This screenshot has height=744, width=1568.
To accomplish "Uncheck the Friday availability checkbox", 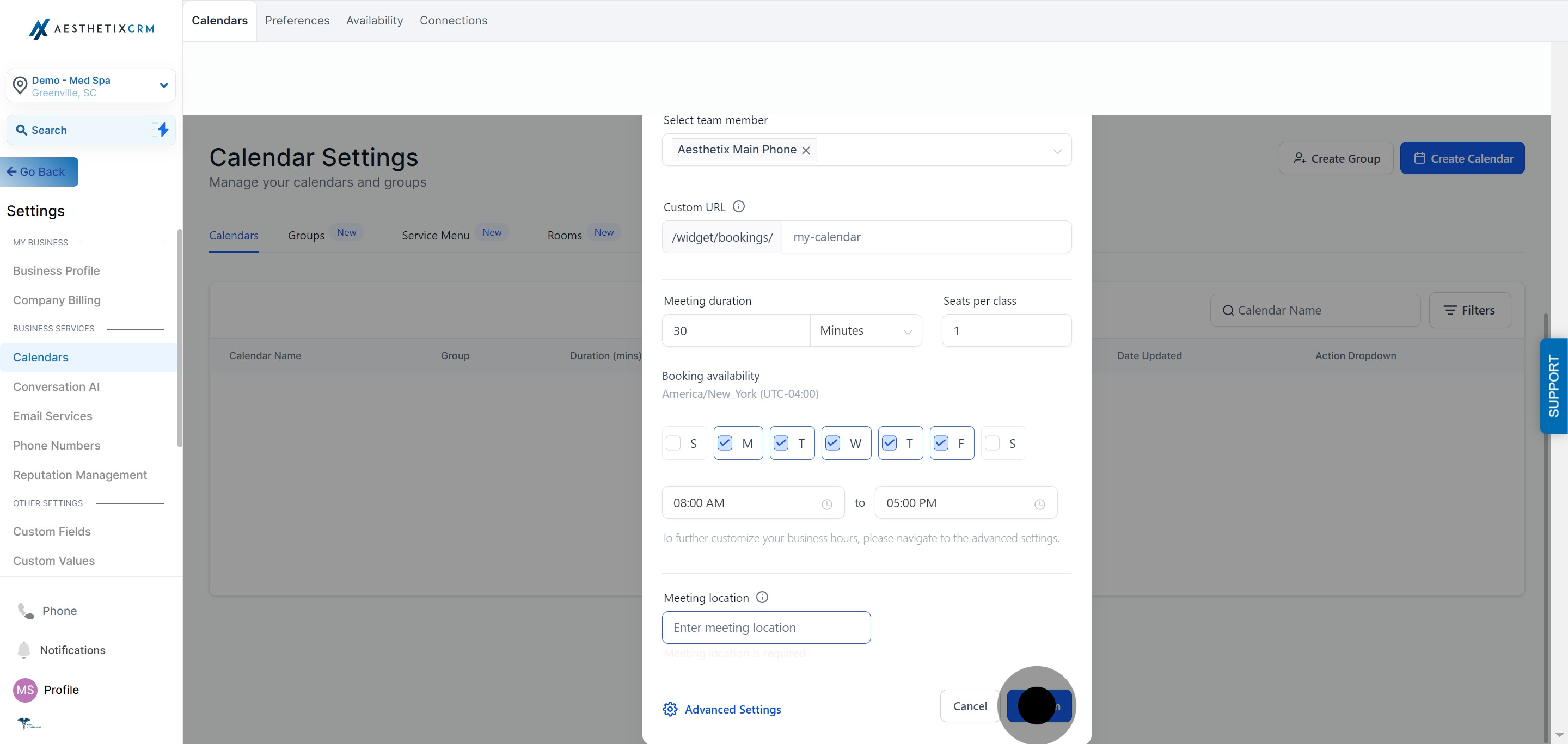I will (940, 443).
